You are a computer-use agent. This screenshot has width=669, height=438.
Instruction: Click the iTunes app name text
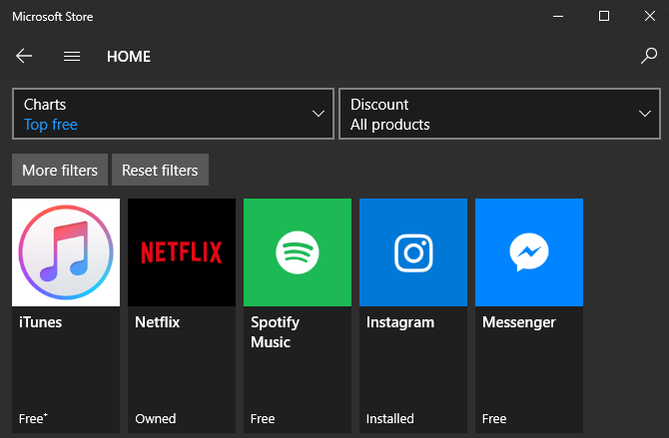[x=40, y=322]
